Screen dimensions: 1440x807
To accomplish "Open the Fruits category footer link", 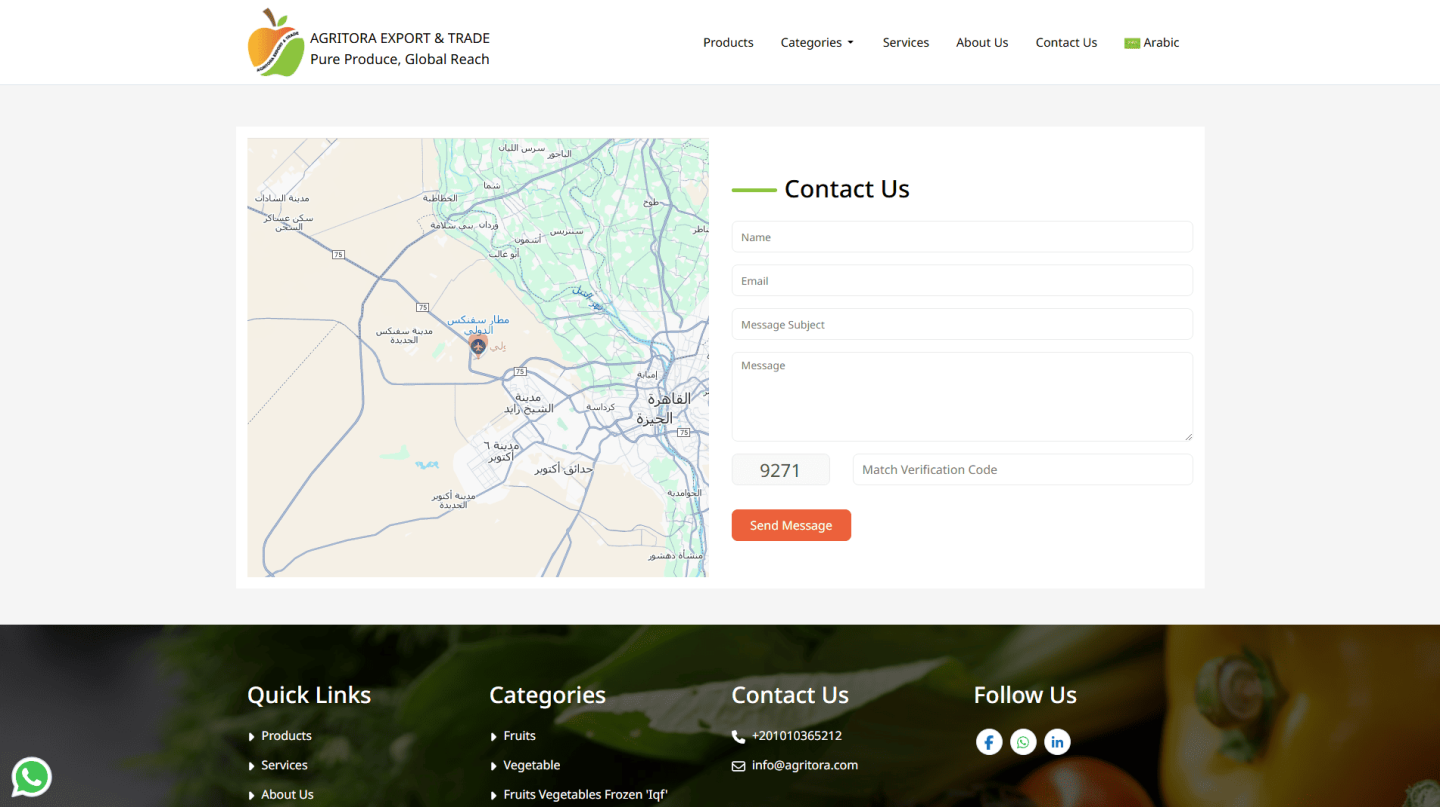I will (x=519, y=736).
